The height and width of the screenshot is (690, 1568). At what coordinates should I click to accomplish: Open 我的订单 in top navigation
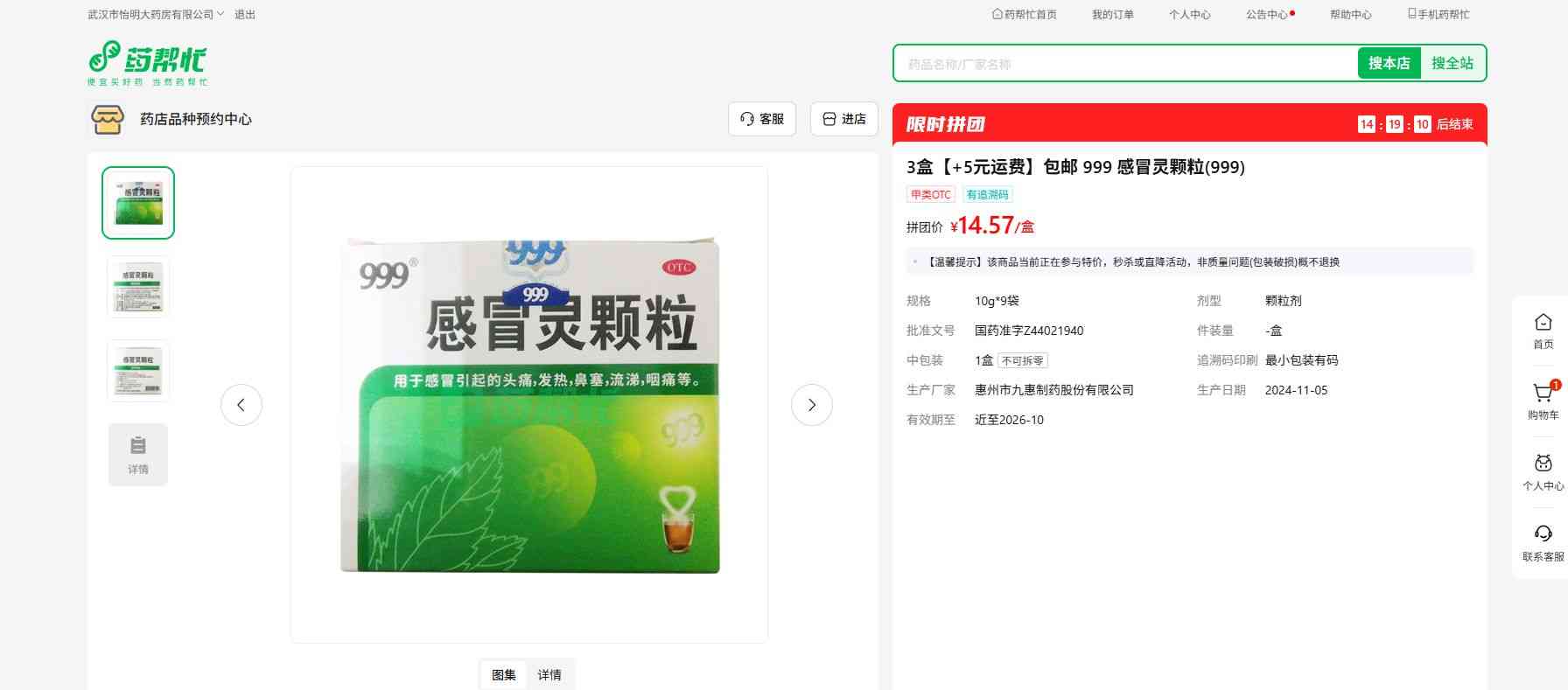1112,14
